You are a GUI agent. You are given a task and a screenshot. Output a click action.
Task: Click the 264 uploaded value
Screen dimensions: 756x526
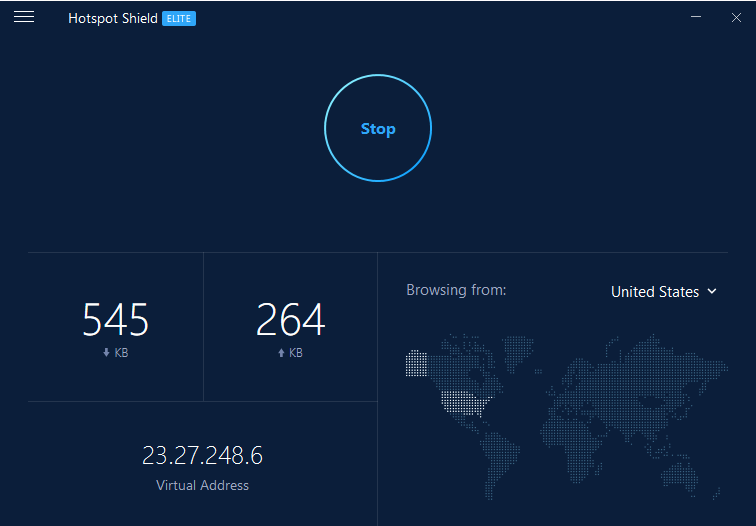click(290, 319)
